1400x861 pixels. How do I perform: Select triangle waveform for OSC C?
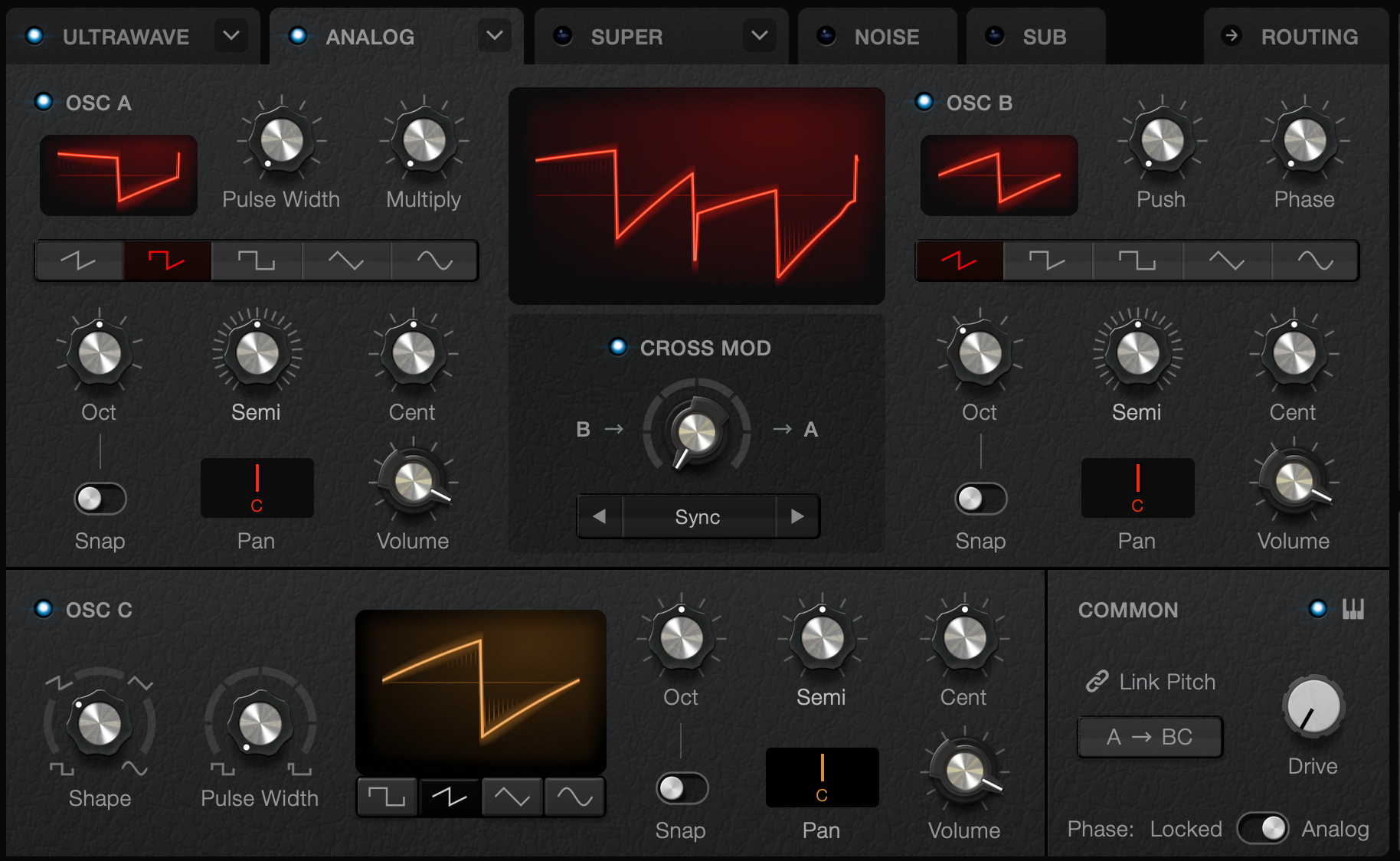click(x=512, y=797)
